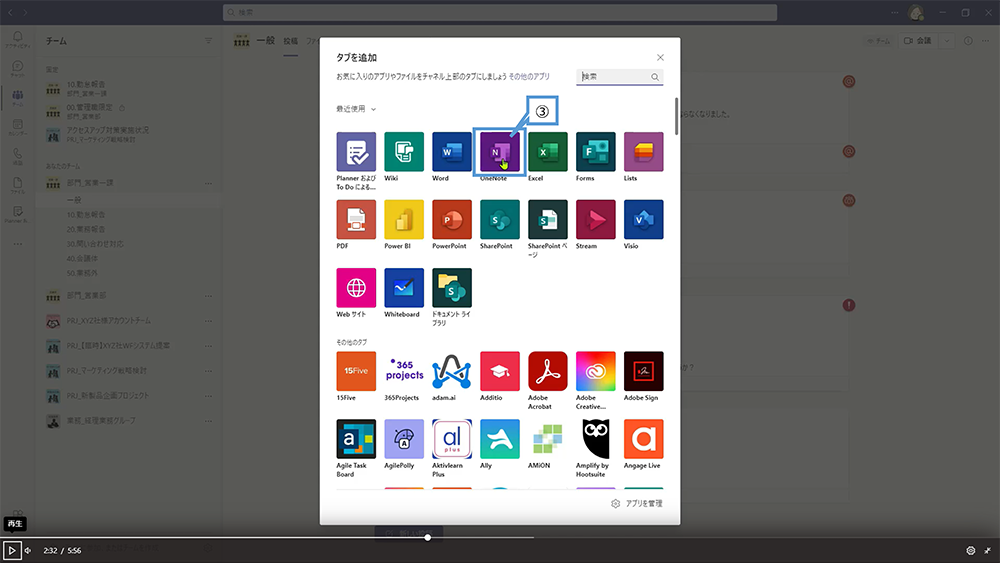Choose the 365Projects app icon
Viewport: 1000px width, 563px height.
[404, 371]
